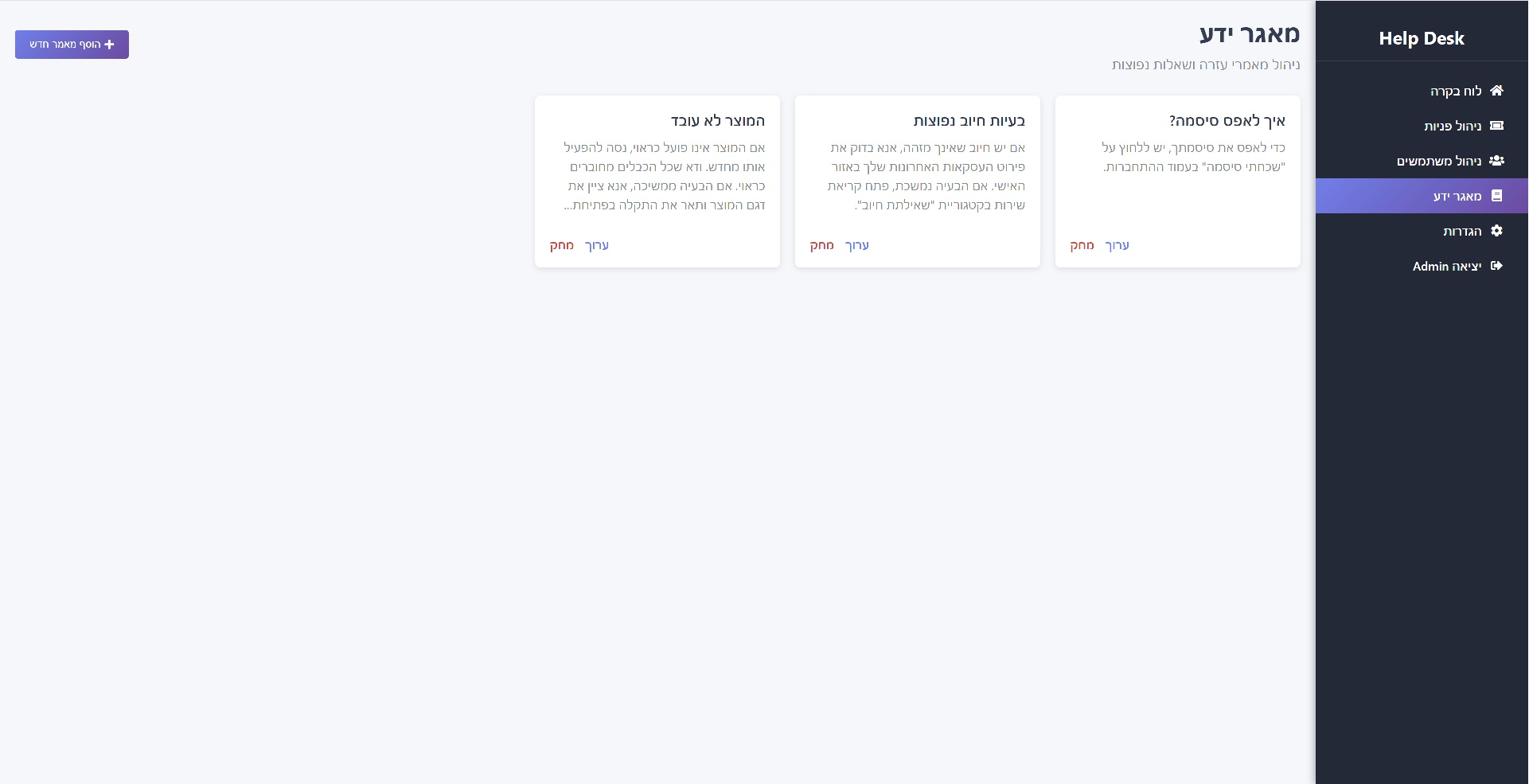Screen dimensions: 1529x784
Task: Click the ticket icon beside ניהול פניות
Action: pyautogui.click(x=1496, y=126)
